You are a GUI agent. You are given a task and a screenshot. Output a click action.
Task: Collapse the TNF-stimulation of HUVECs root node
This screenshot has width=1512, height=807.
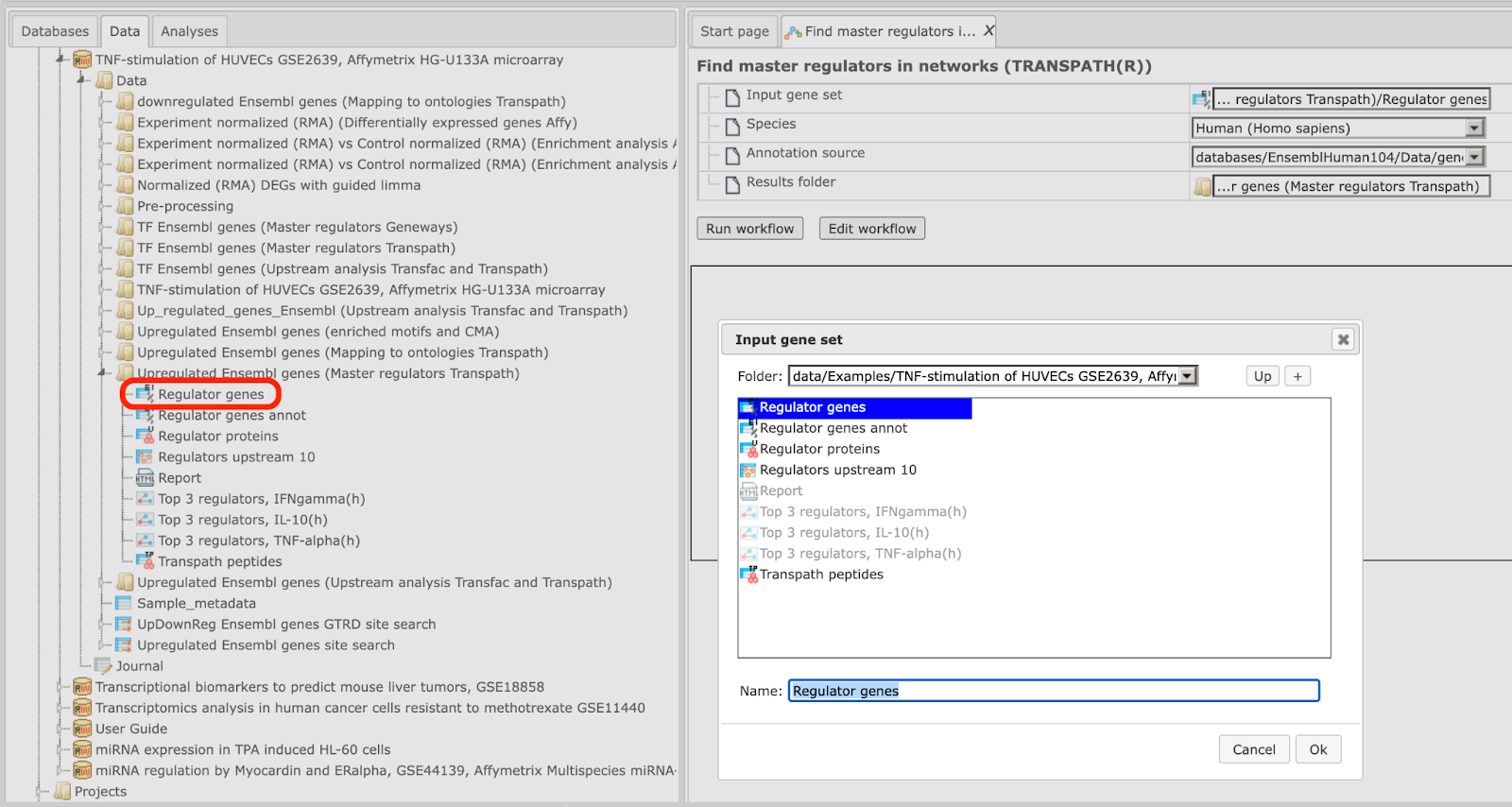[x=61, y=60]
